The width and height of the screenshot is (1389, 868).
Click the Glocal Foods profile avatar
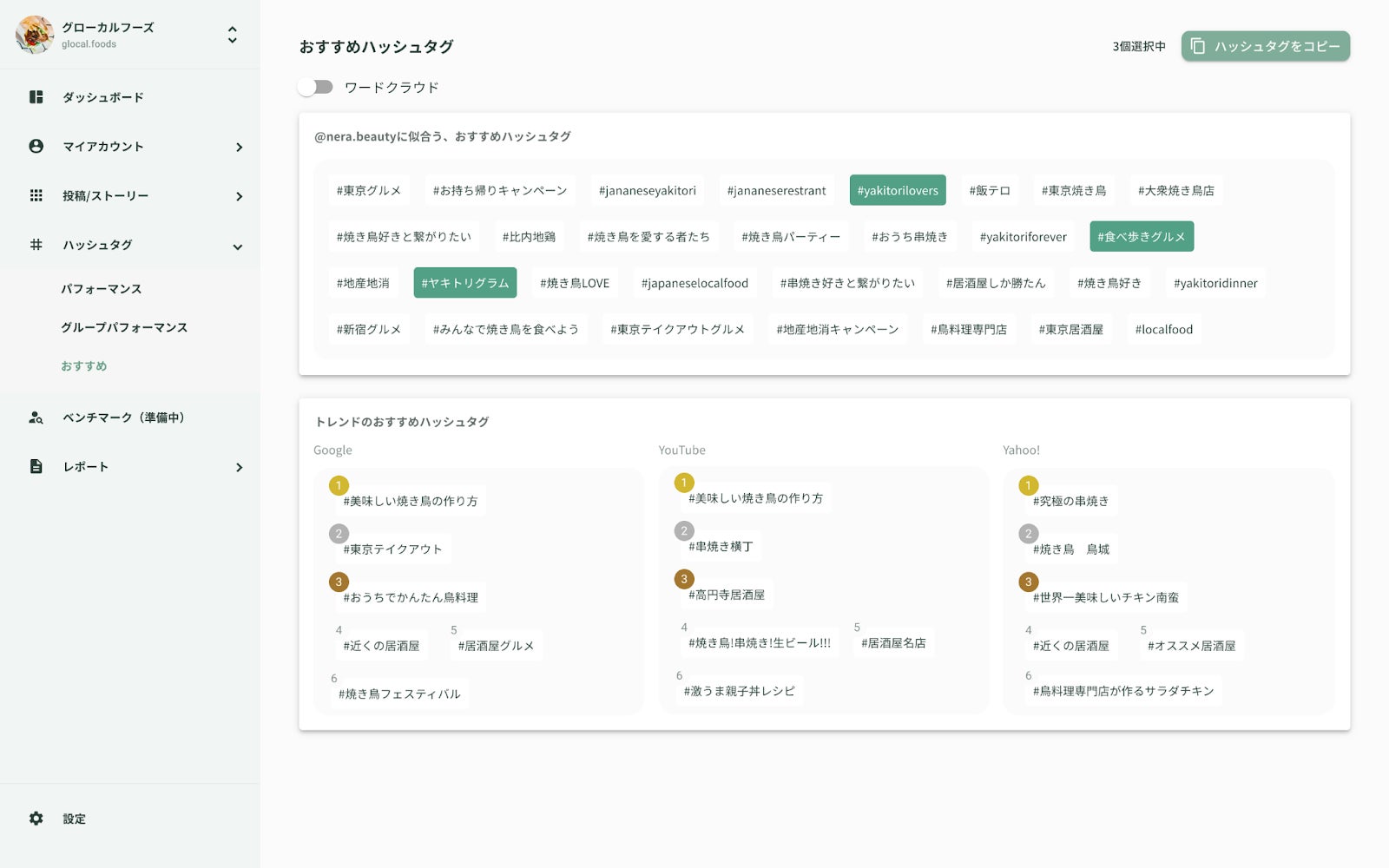[x=35, y=35]
